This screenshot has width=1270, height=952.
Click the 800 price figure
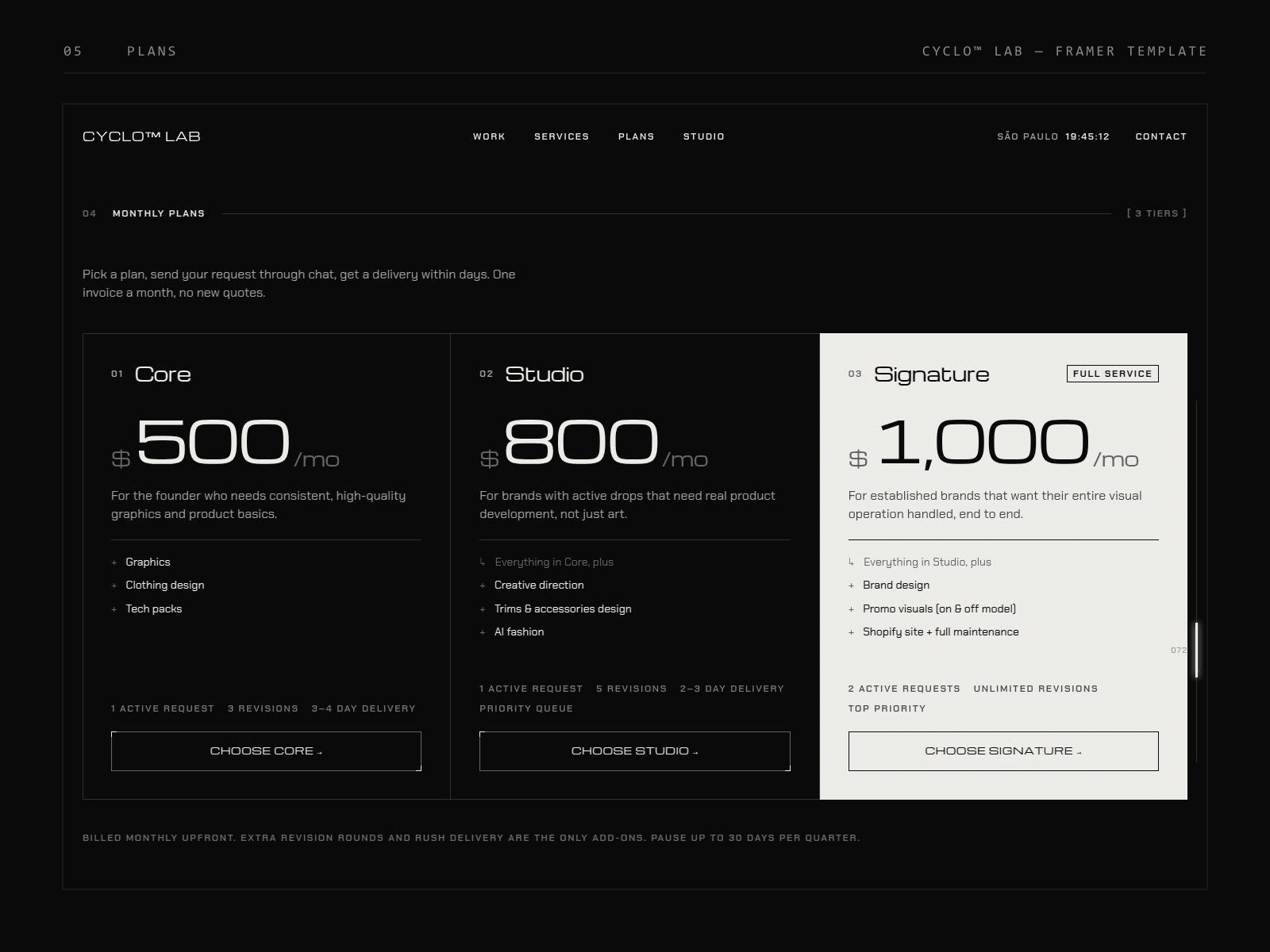(581, 442)
